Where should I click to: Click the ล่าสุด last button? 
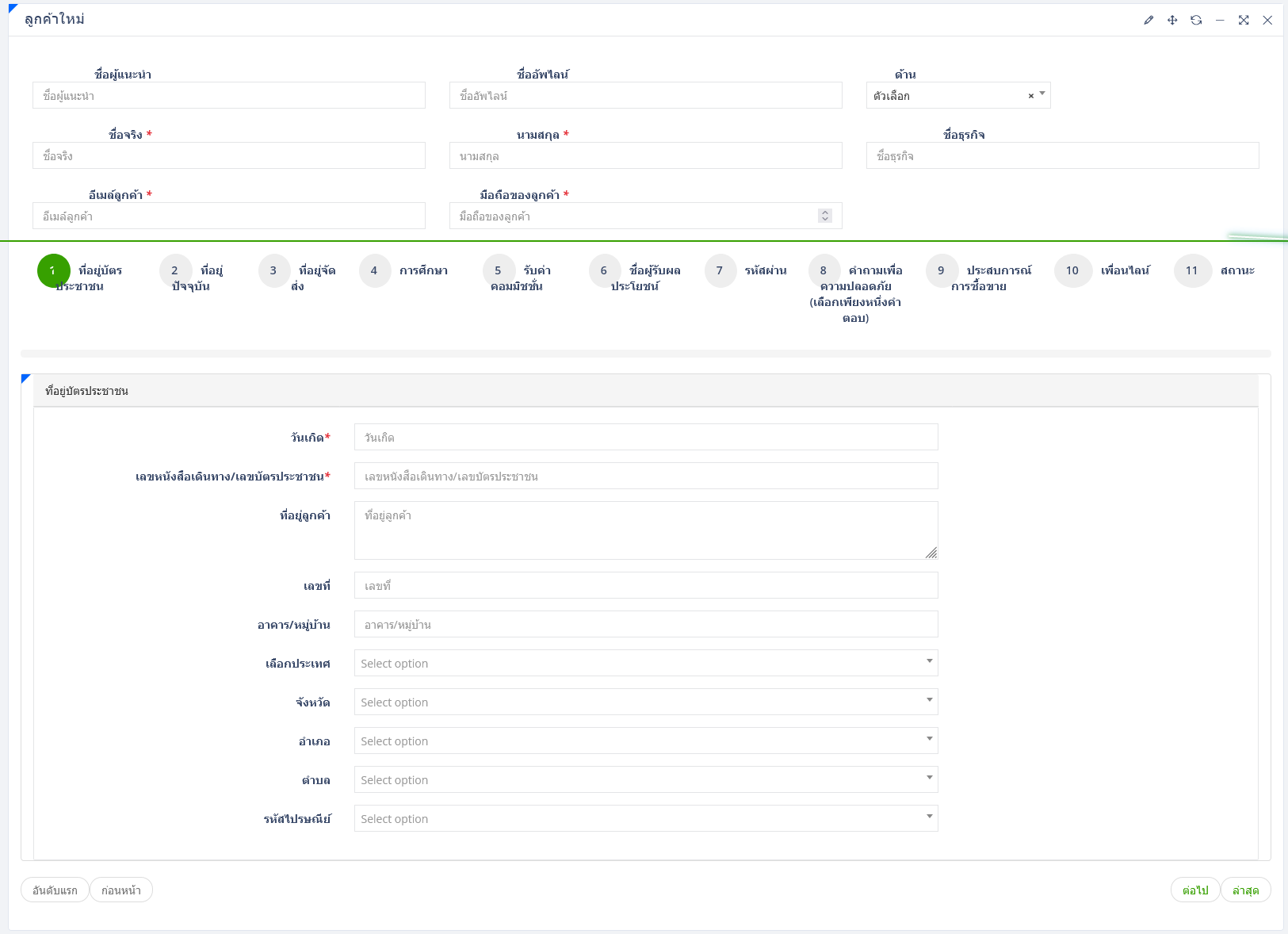coord(1245,890)
